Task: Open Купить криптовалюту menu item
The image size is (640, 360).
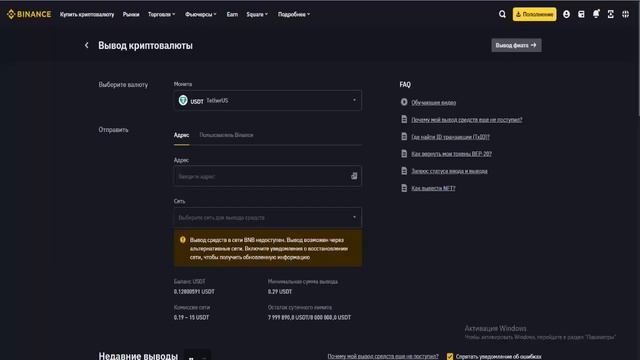Action: [87, 14]
